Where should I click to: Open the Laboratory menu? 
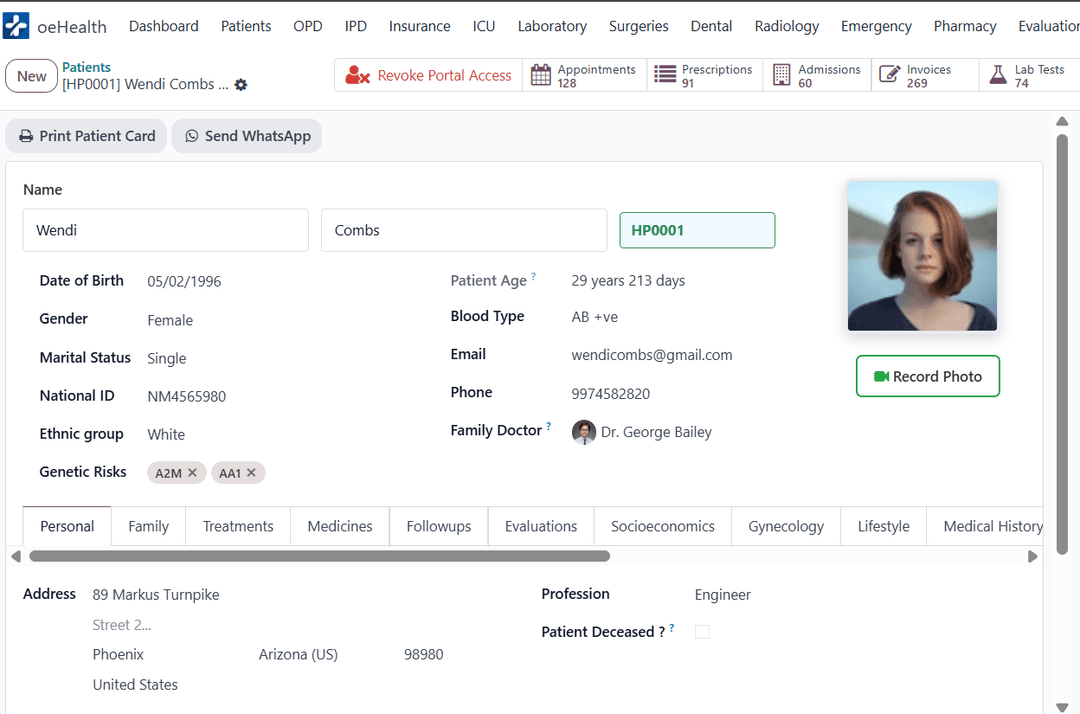[x=552, y=26]
